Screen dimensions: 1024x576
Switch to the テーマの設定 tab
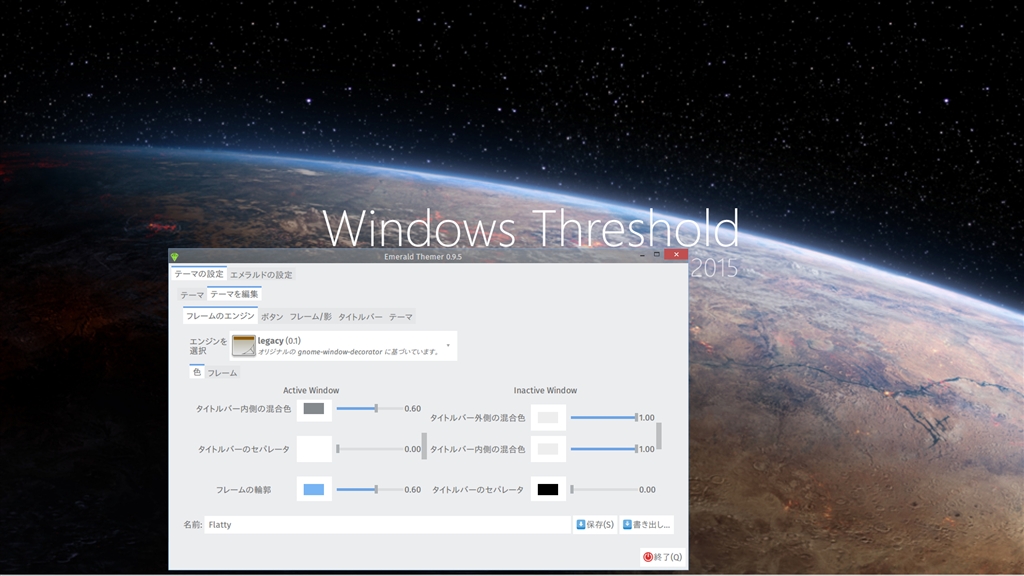coord(199,274)
